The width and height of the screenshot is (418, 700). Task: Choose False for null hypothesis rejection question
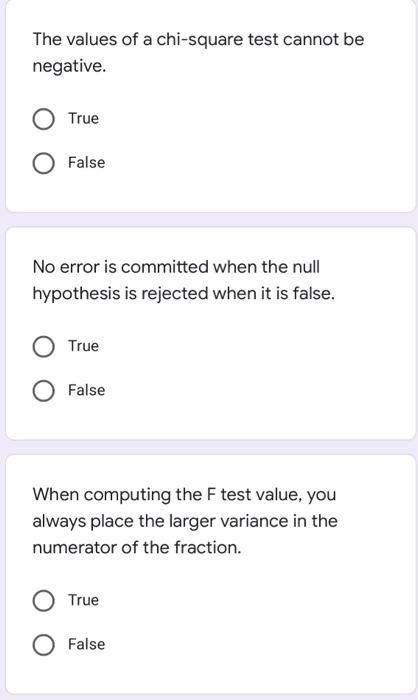(x=44, y=391)
